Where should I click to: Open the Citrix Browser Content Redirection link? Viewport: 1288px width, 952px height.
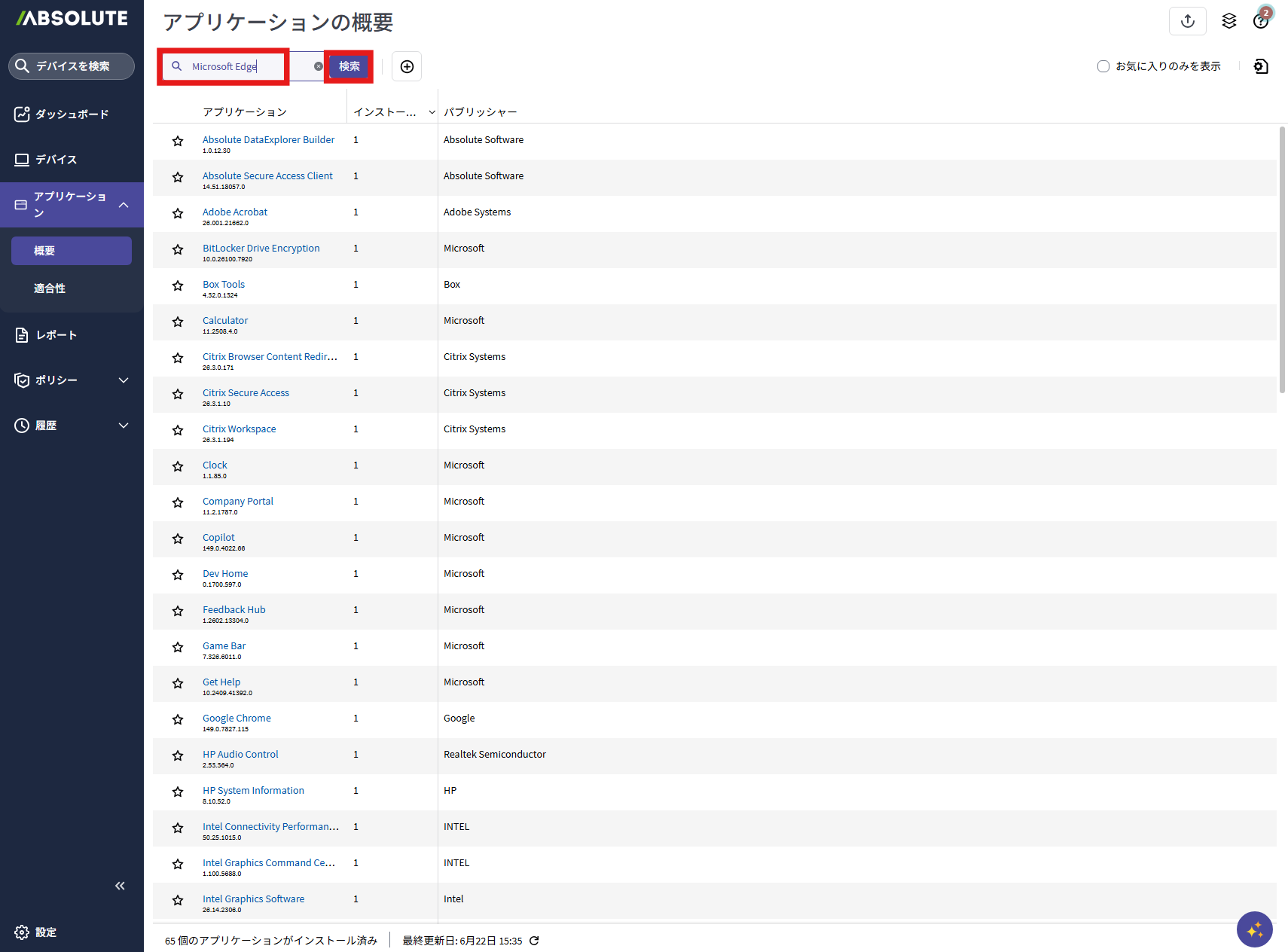270,357
